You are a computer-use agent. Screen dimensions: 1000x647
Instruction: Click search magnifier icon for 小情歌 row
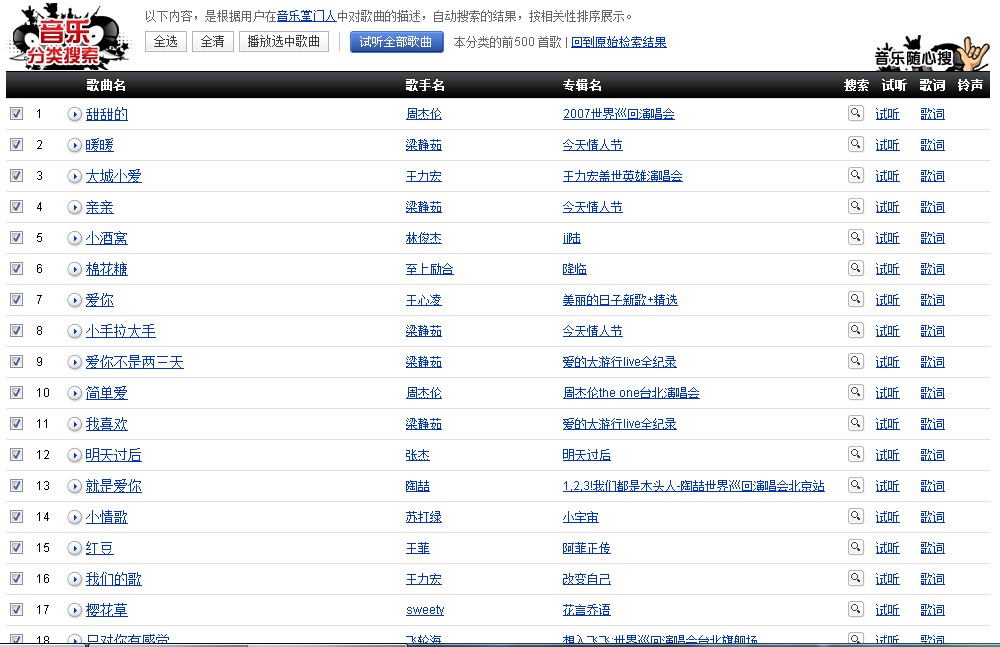pos(855,516)
